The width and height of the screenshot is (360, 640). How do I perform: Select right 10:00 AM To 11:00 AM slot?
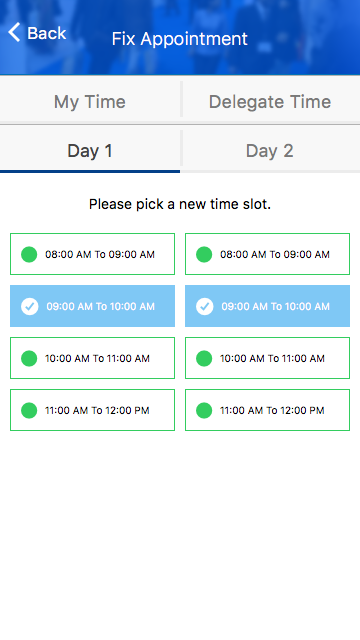(267, 358)
